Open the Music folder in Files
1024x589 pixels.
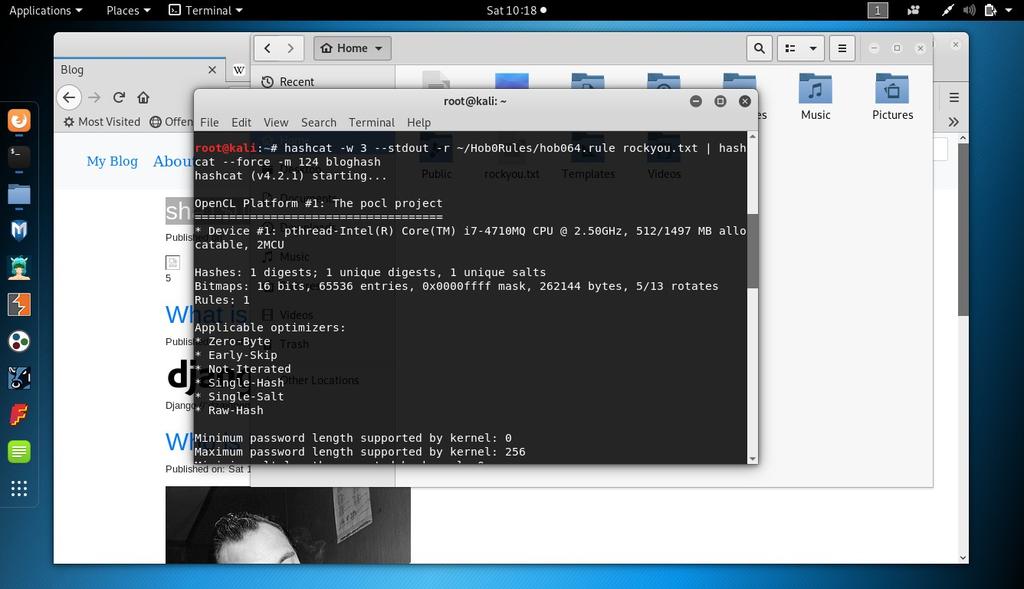pyautogui.click(x=816, y=97)
